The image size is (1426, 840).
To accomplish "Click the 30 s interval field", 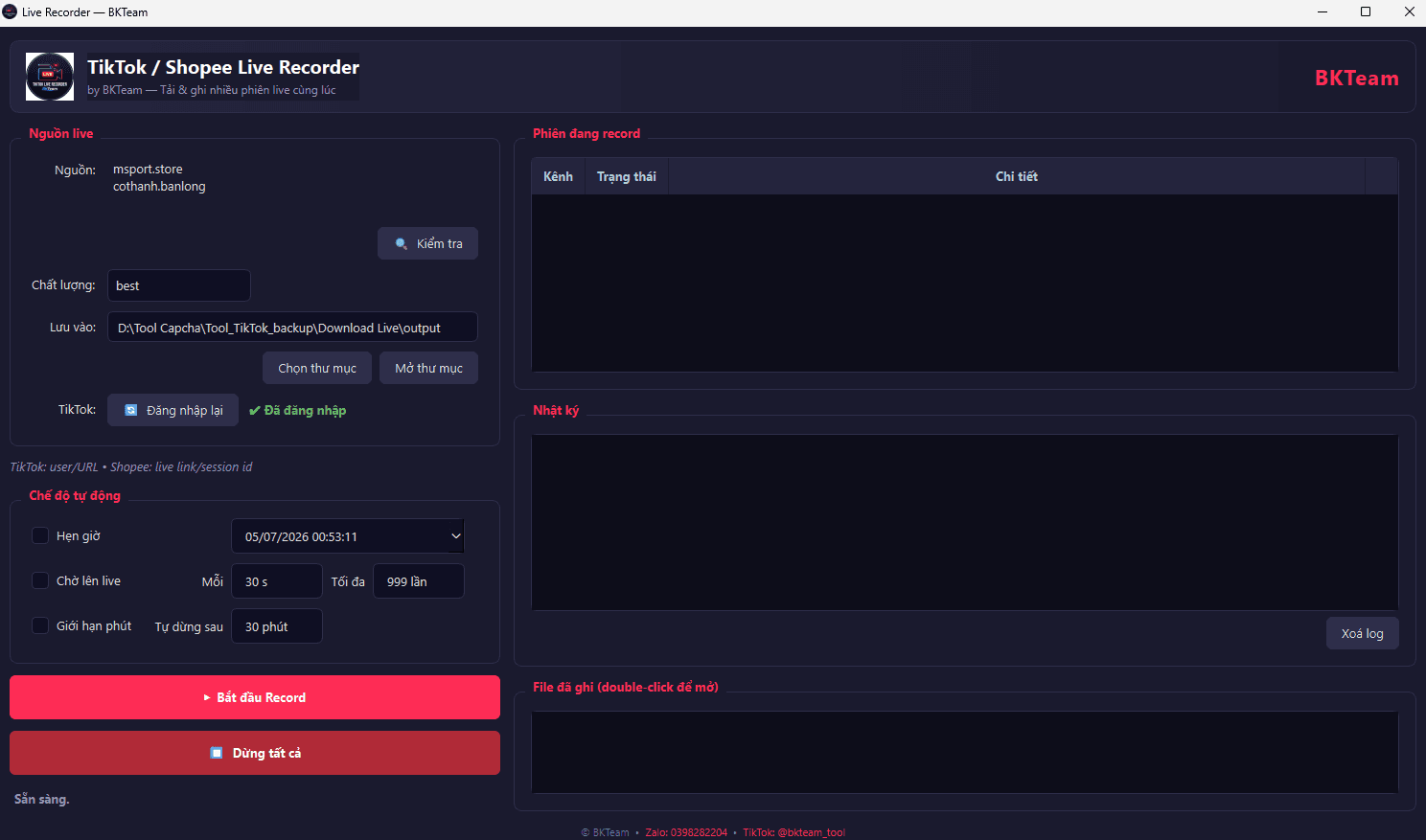I will [x=277, y=581].
